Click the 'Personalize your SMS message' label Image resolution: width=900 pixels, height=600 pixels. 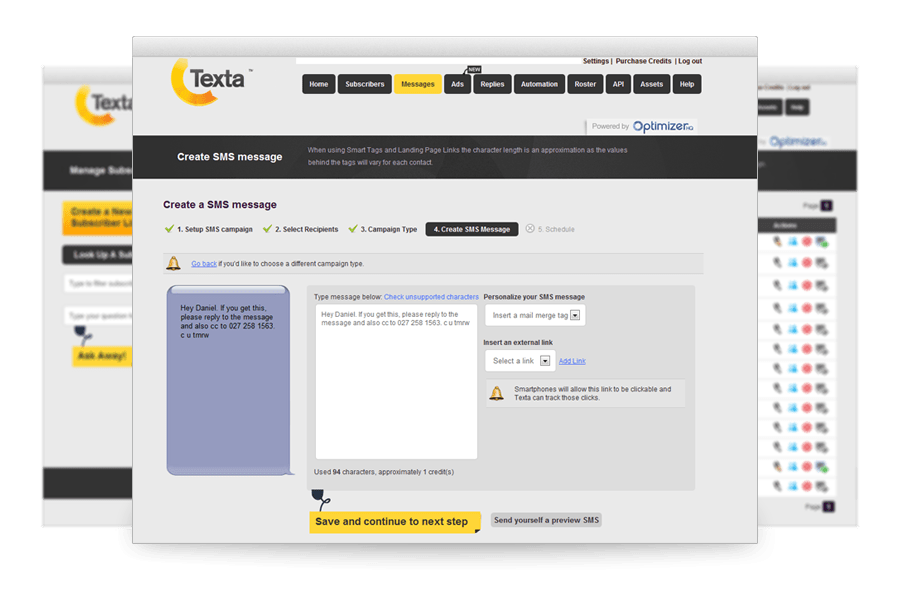[x=534, y=297]
